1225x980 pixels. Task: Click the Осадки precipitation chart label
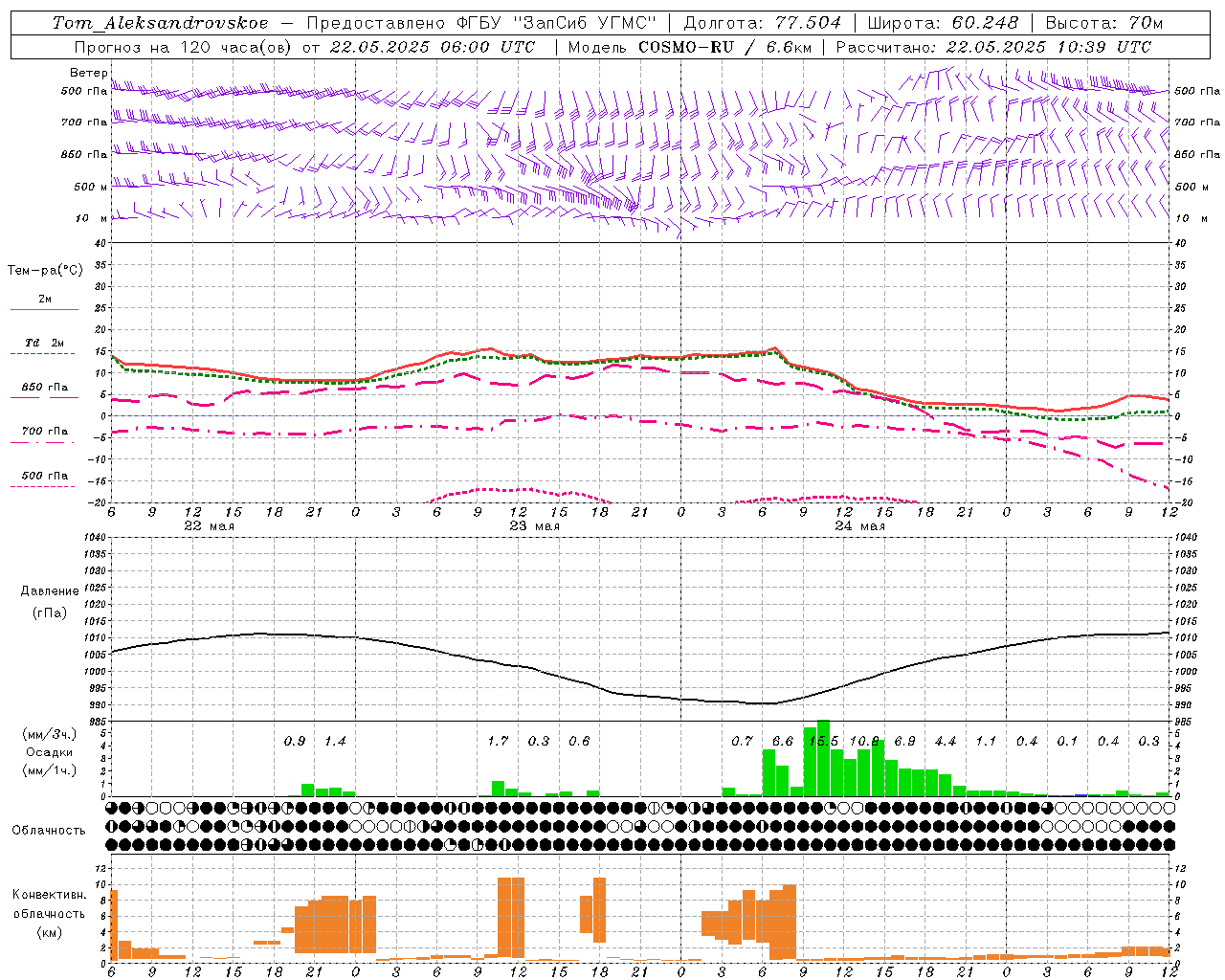pos(50,752)
